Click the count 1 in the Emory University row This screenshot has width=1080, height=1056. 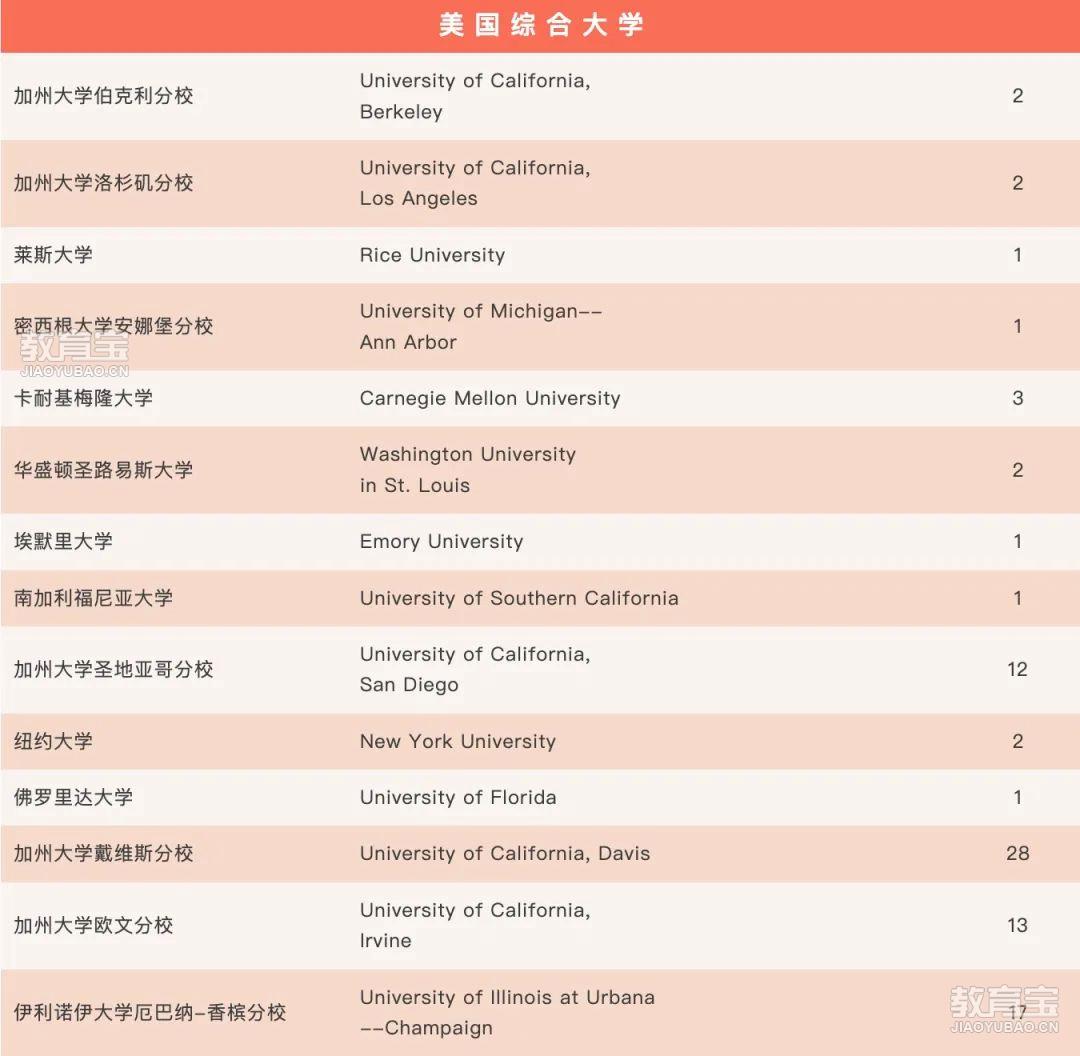[x=1017, y=541]
